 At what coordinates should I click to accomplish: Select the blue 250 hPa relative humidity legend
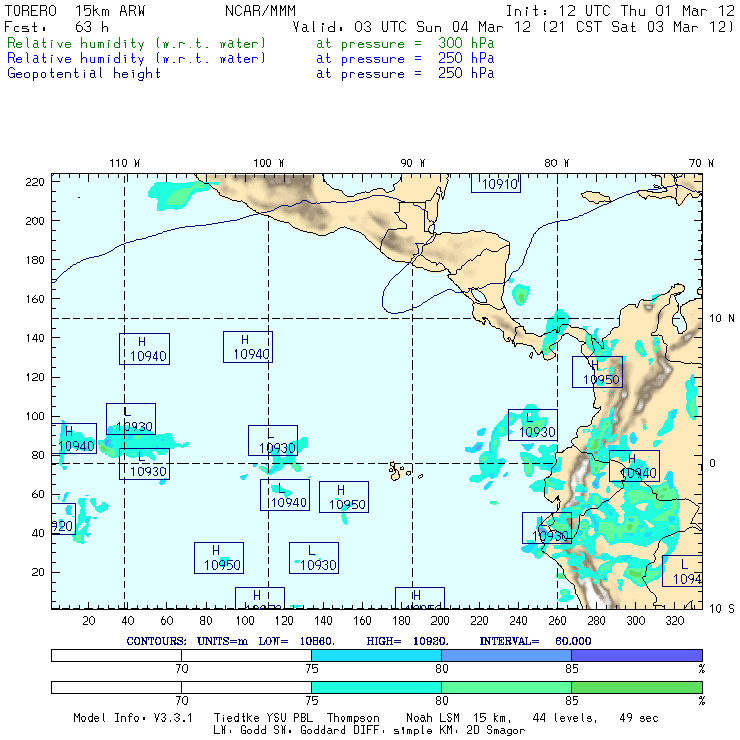pos(137,59)
